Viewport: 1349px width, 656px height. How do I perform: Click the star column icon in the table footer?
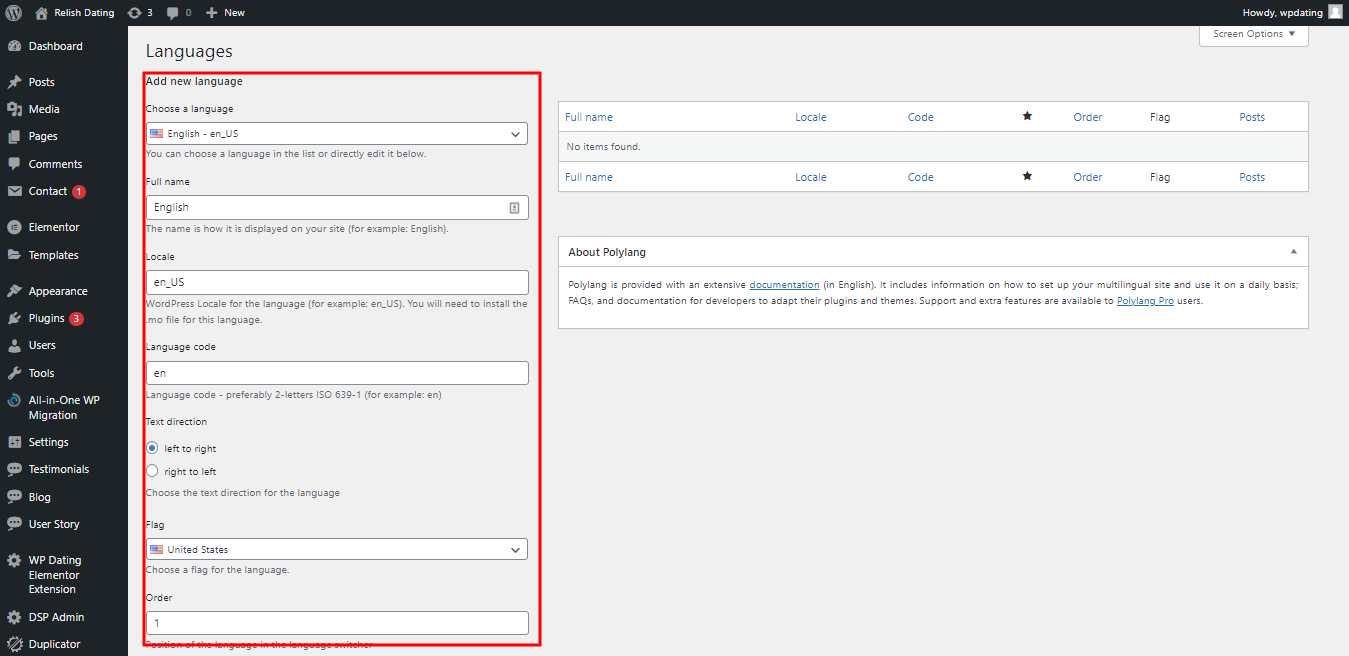(x=1027, y=177)
